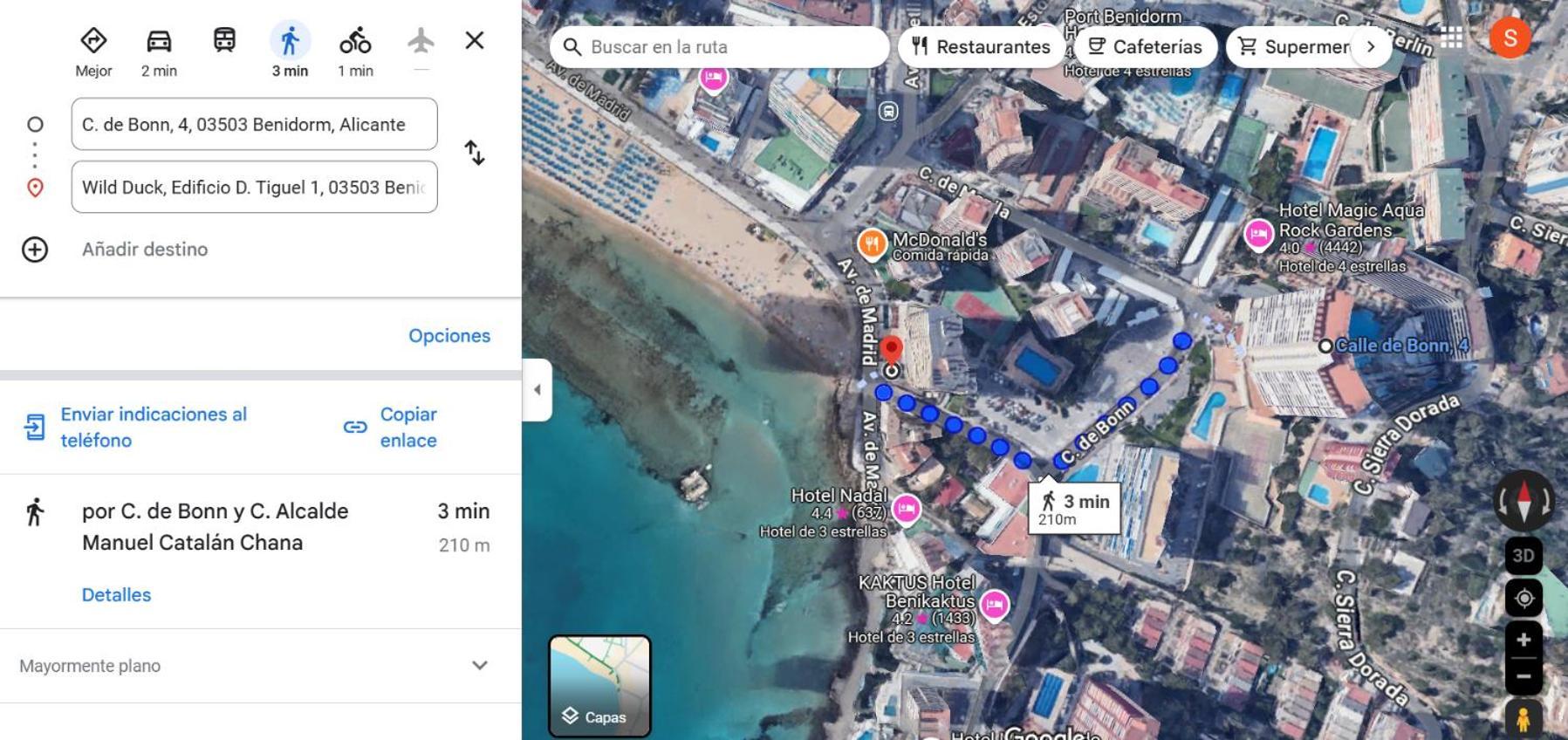The image size is (1568, 740).
Task: Close the directions panel with X
Action: click(475, 40)
